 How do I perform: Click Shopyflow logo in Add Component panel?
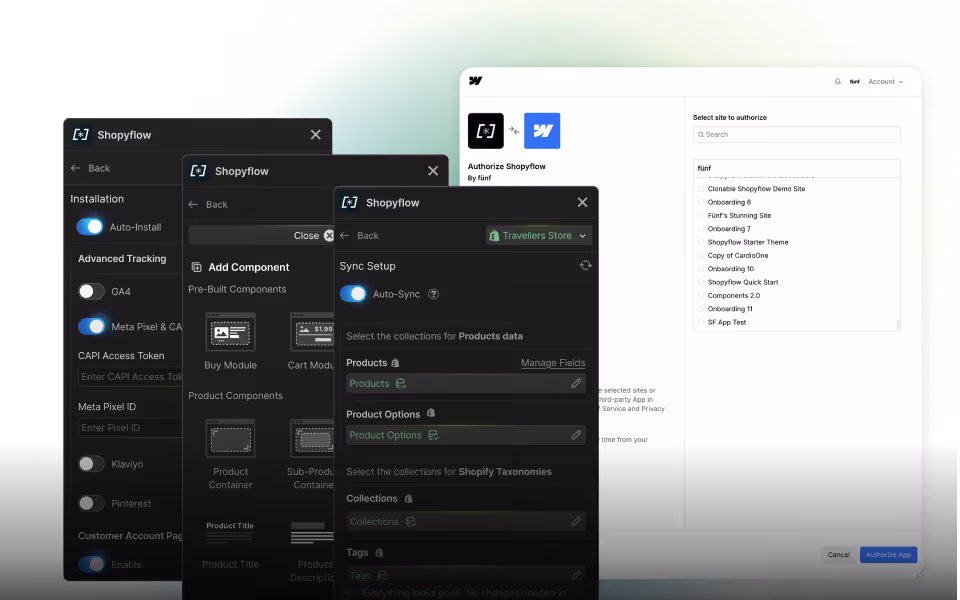pyautogui.click(x=198, y=171)
